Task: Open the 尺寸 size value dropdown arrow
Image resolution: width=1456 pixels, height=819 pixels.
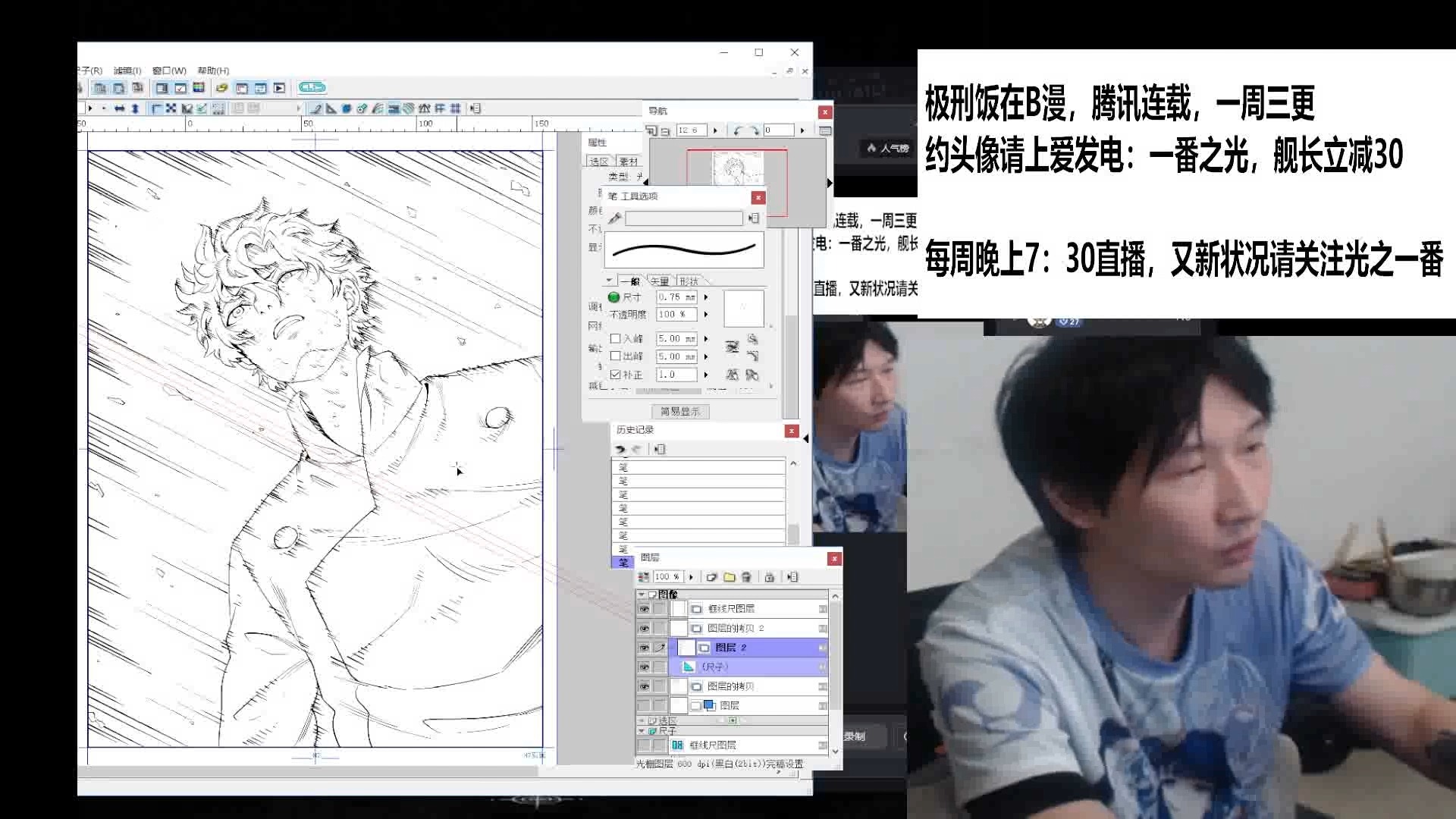Action: point(706,297)
